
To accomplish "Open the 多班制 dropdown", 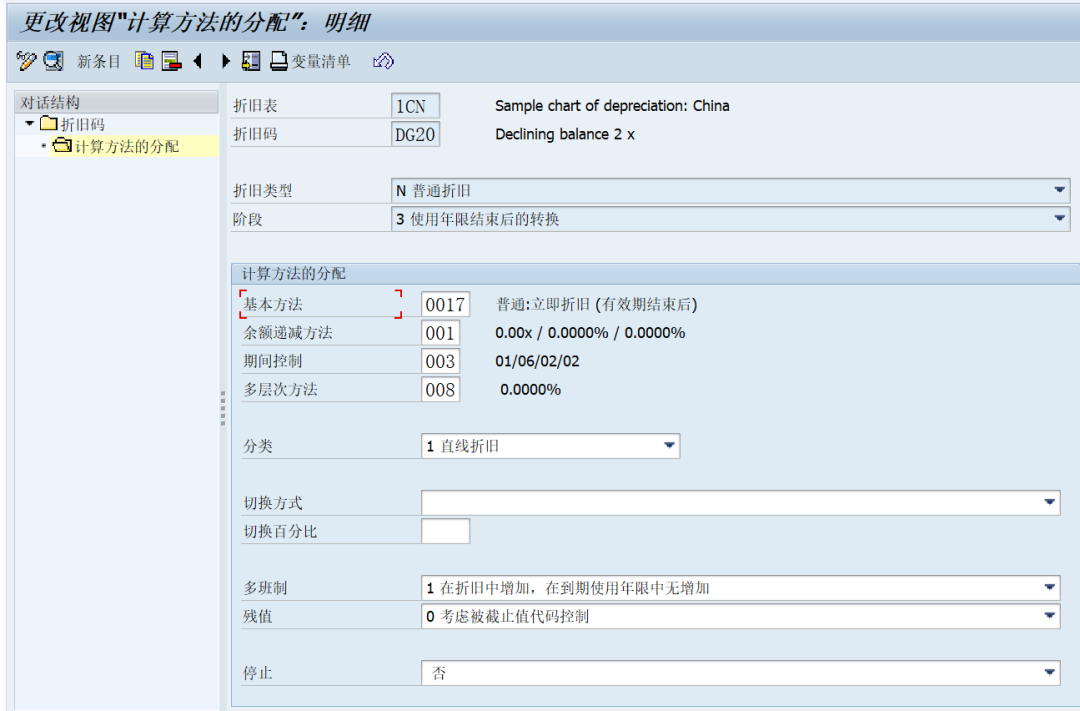I will tap(1049, 588).
